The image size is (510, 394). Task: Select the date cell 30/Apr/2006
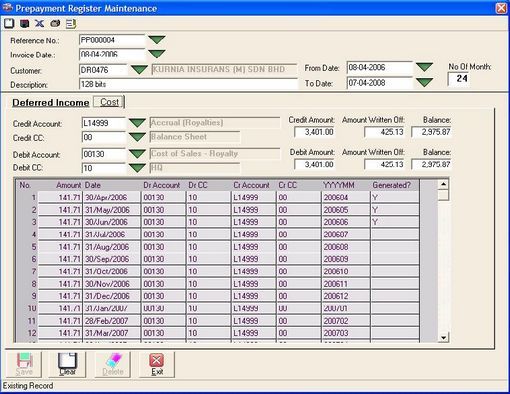[x=112, y=197]
